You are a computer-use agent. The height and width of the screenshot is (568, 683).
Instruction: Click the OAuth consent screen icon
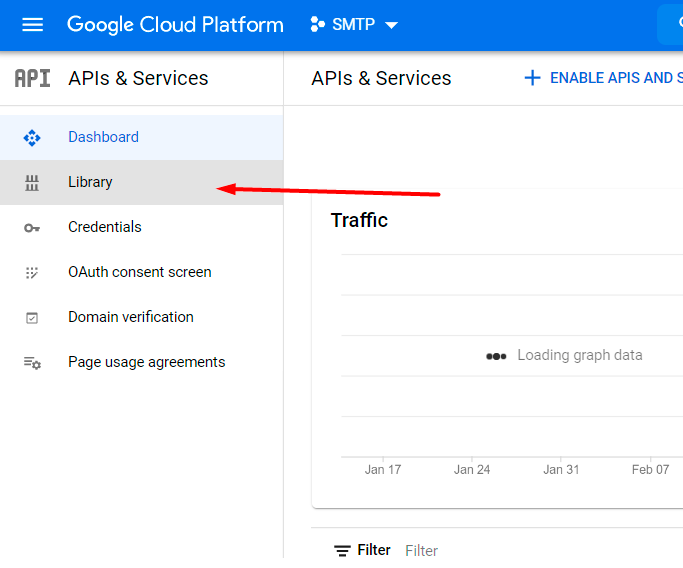point(32,272)
